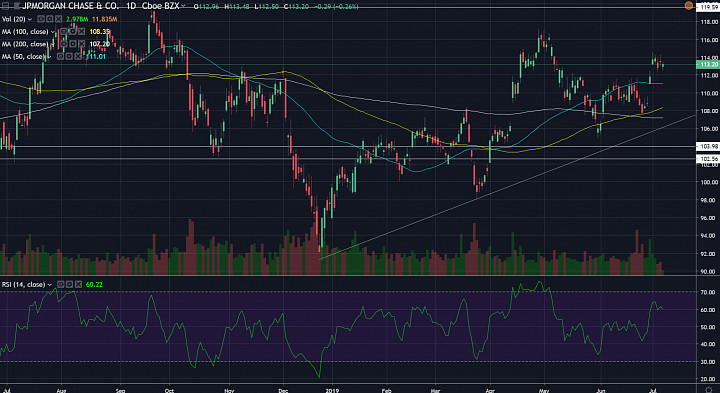720x393 pixels.
Task: Click the volume value 2.978M
Action: pos(77,19)
